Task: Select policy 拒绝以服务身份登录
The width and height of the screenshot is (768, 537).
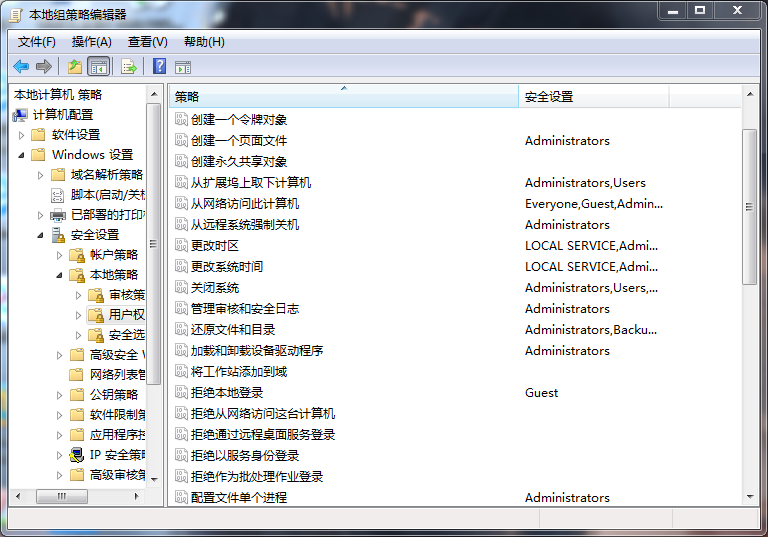Action: (x=244, y=455)
